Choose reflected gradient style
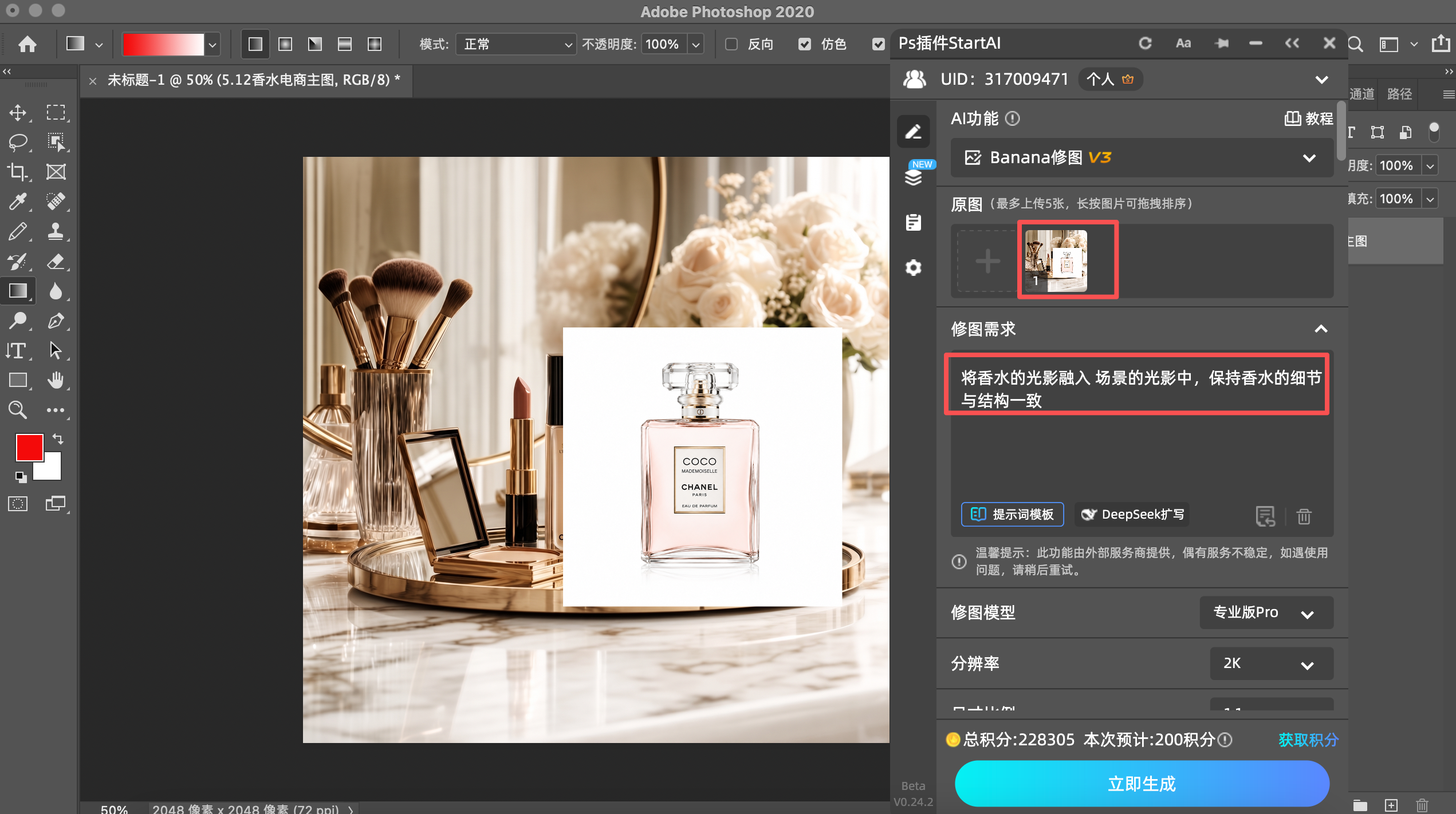 345,44
